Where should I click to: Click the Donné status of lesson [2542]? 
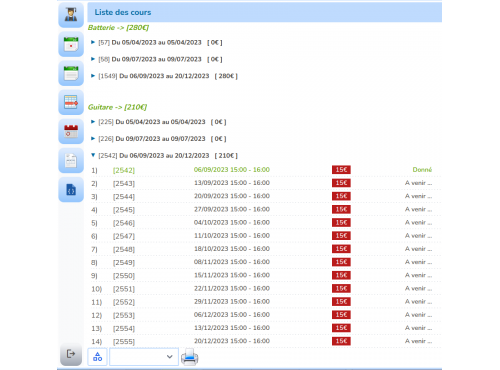tap(422, 170)
